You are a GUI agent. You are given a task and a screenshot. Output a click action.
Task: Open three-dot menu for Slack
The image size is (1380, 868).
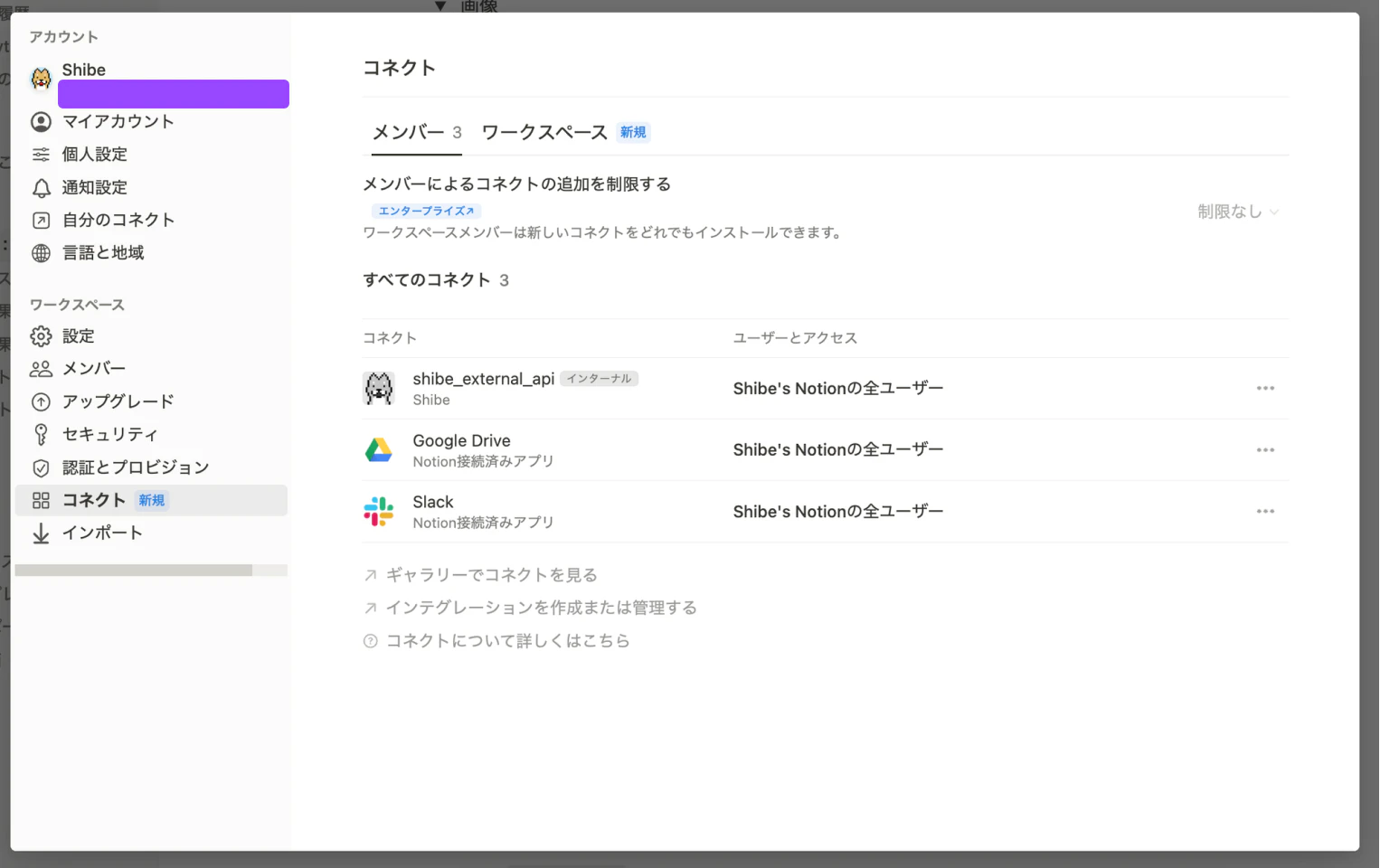(x=1265, y=511)
